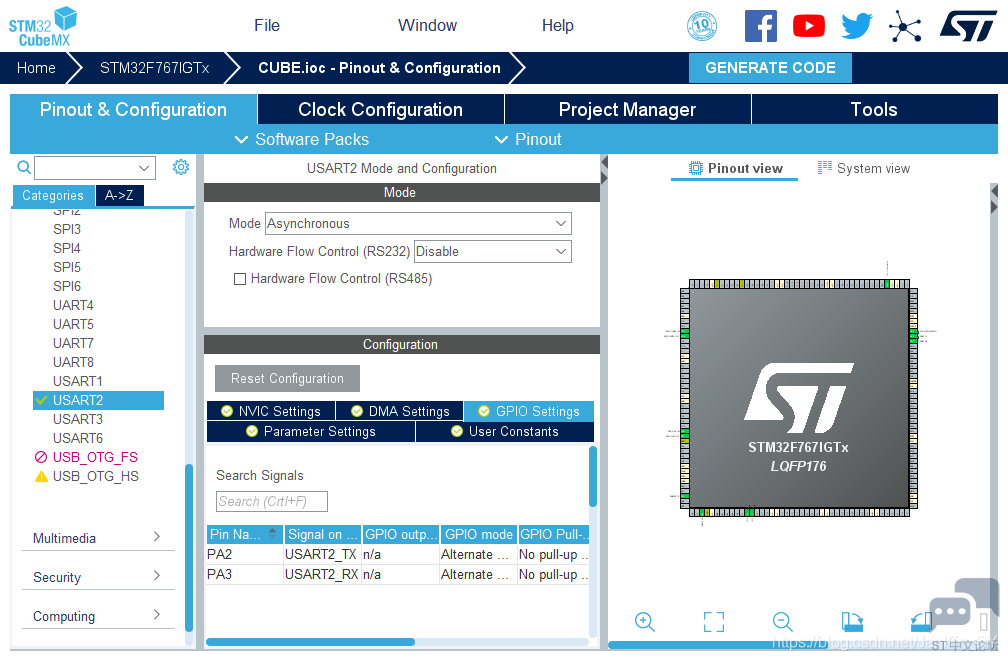Screen dimensions: 1008x661
Task: Select USART3 in the peripheral list
Action: 78,419
